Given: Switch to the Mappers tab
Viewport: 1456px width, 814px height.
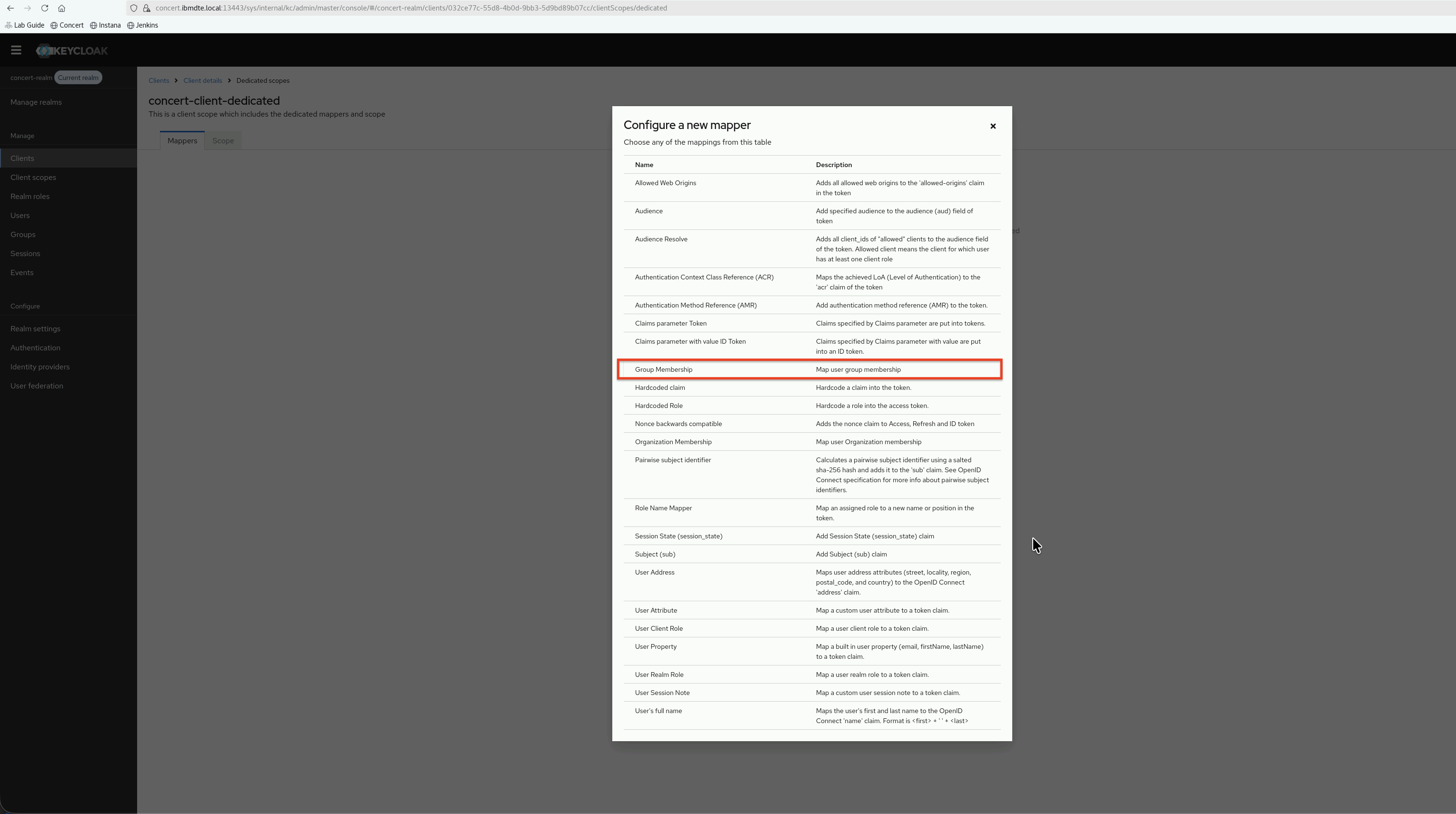Looking at the screenshot, I should [x=182, y=141].
